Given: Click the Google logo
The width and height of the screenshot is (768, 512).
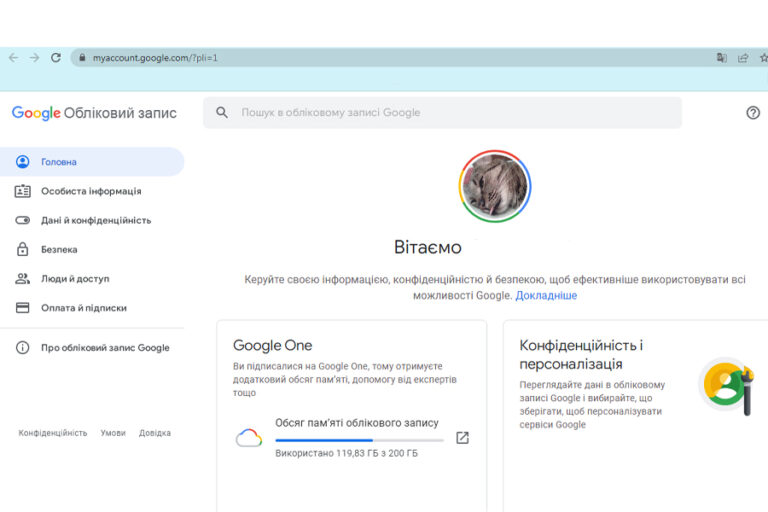Looking at the screenshot, I should tap(36, 113).
